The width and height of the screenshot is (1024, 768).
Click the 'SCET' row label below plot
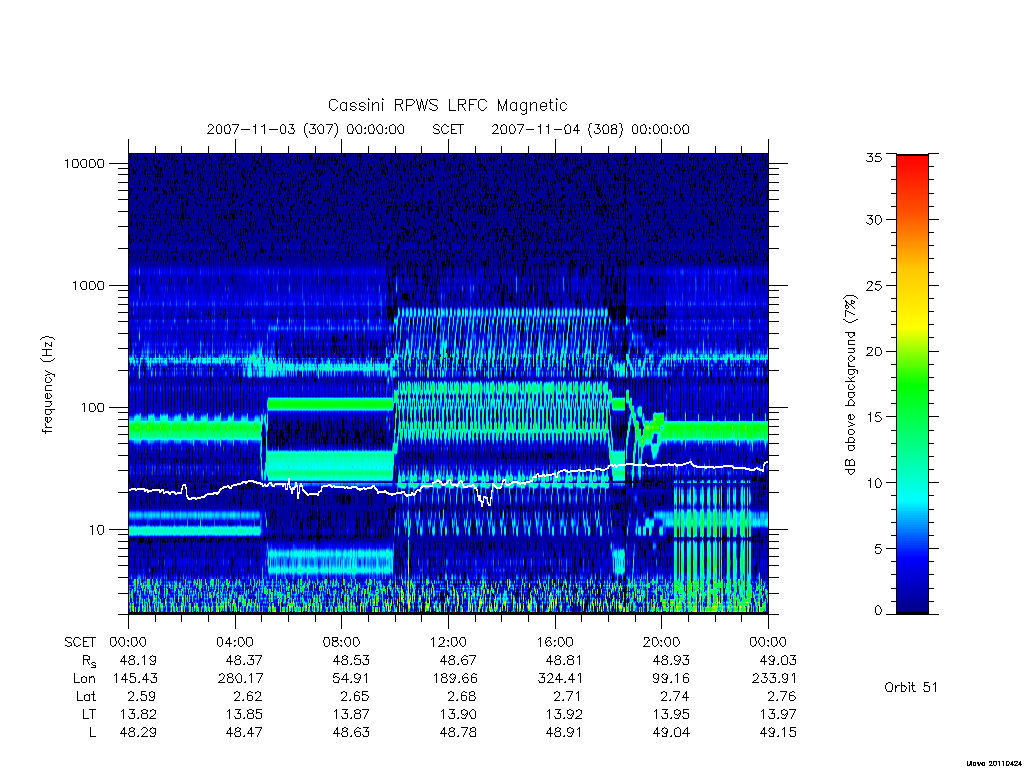[x=80, y=643]
